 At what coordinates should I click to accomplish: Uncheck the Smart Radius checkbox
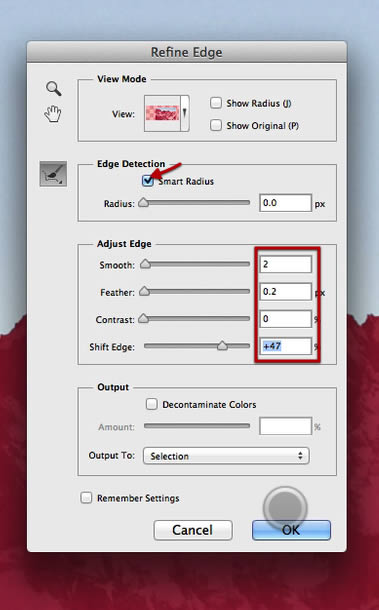click(147, 181)
